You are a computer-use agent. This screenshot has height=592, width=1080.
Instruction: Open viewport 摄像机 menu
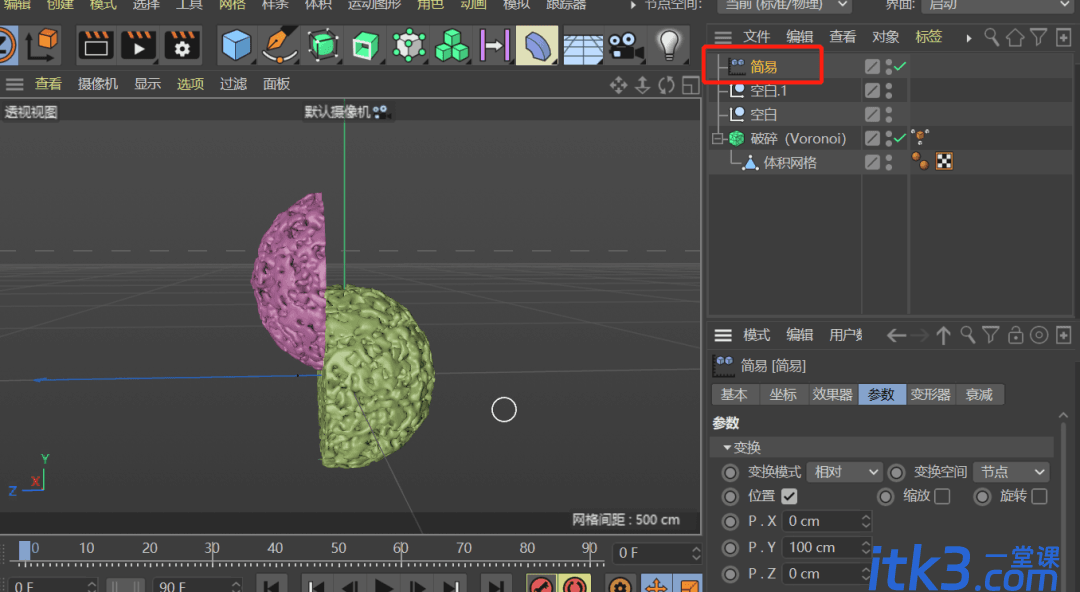tap(98, 84)
